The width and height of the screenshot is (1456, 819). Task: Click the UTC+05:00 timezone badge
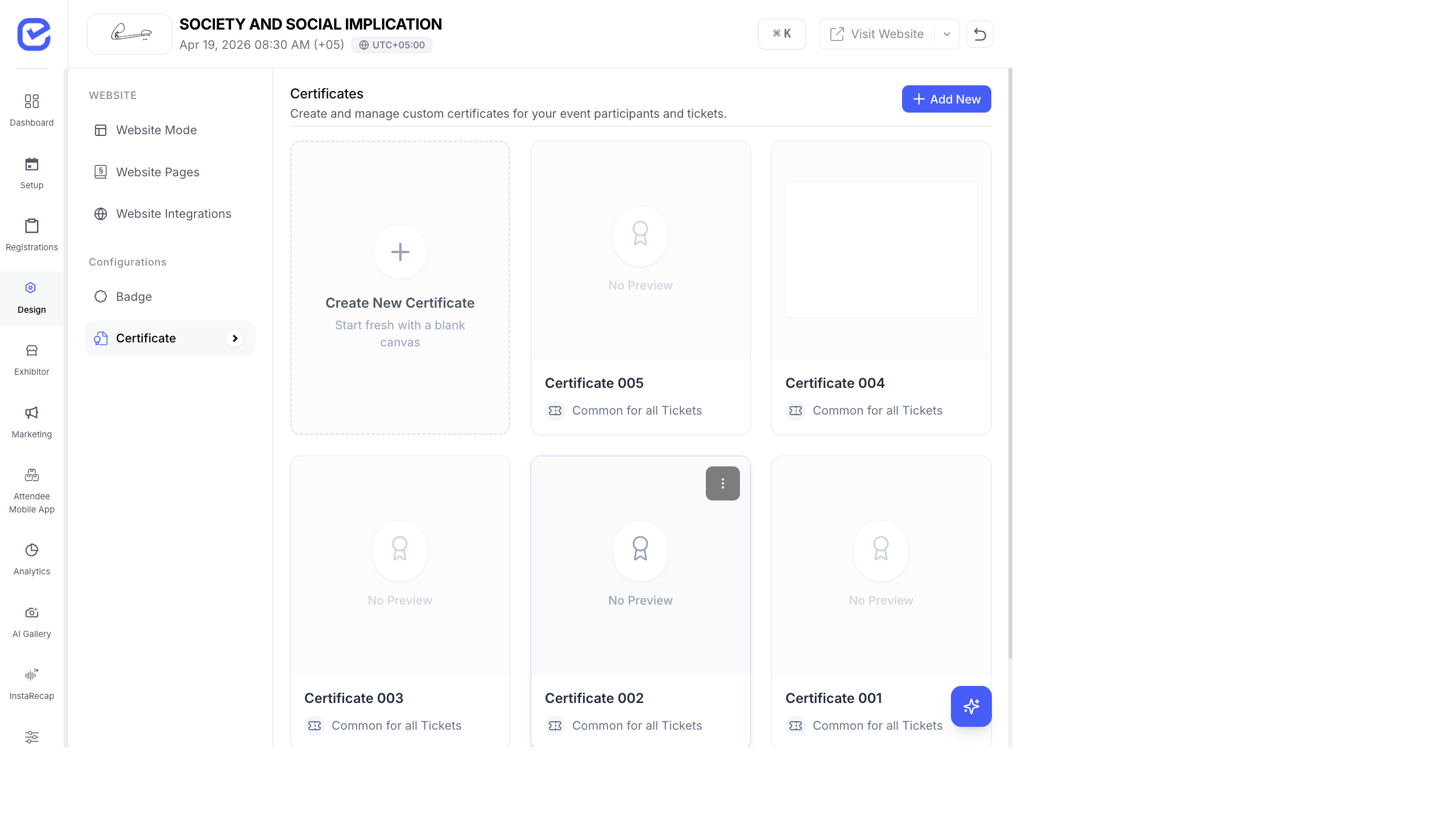392,45
